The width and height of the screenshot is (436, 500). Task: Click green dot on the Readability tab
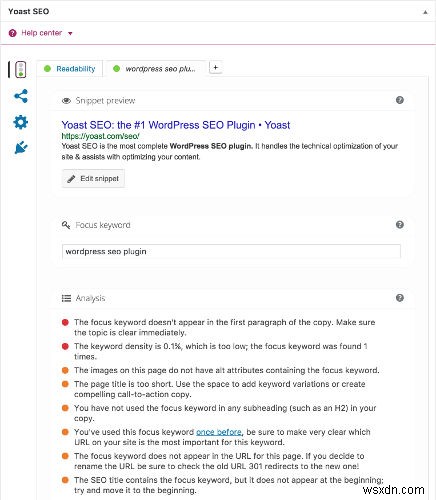click(x=47, y=69)
